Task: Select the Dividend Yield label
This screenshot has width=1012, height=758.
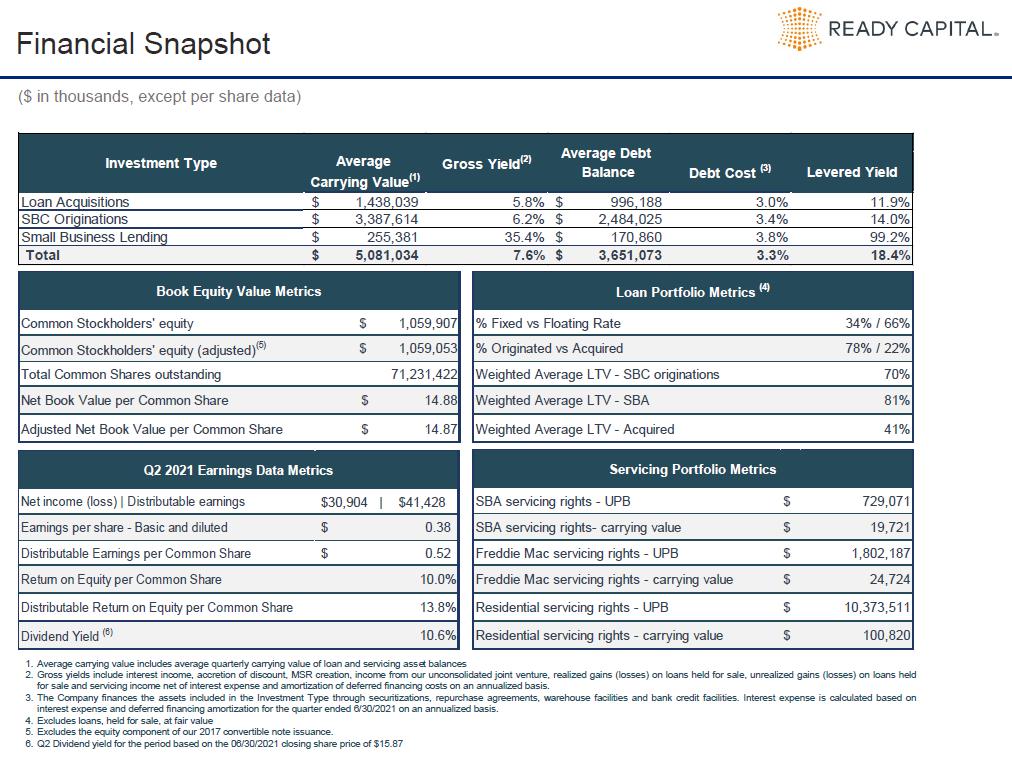Action: tap(66, 635)
